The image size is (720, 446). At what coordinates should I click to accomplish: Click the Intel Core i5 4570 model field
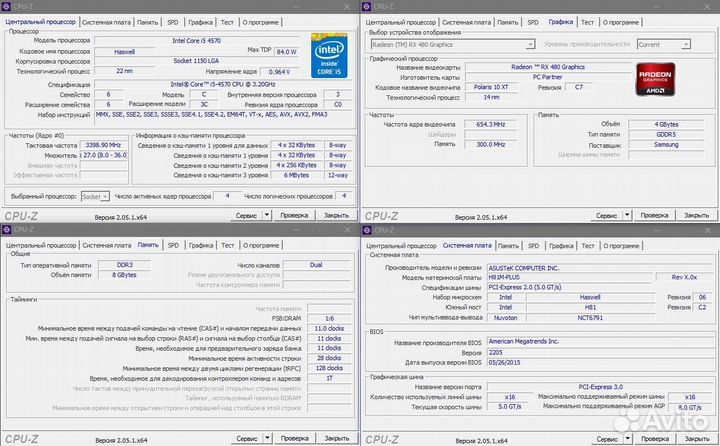[197, 40]
